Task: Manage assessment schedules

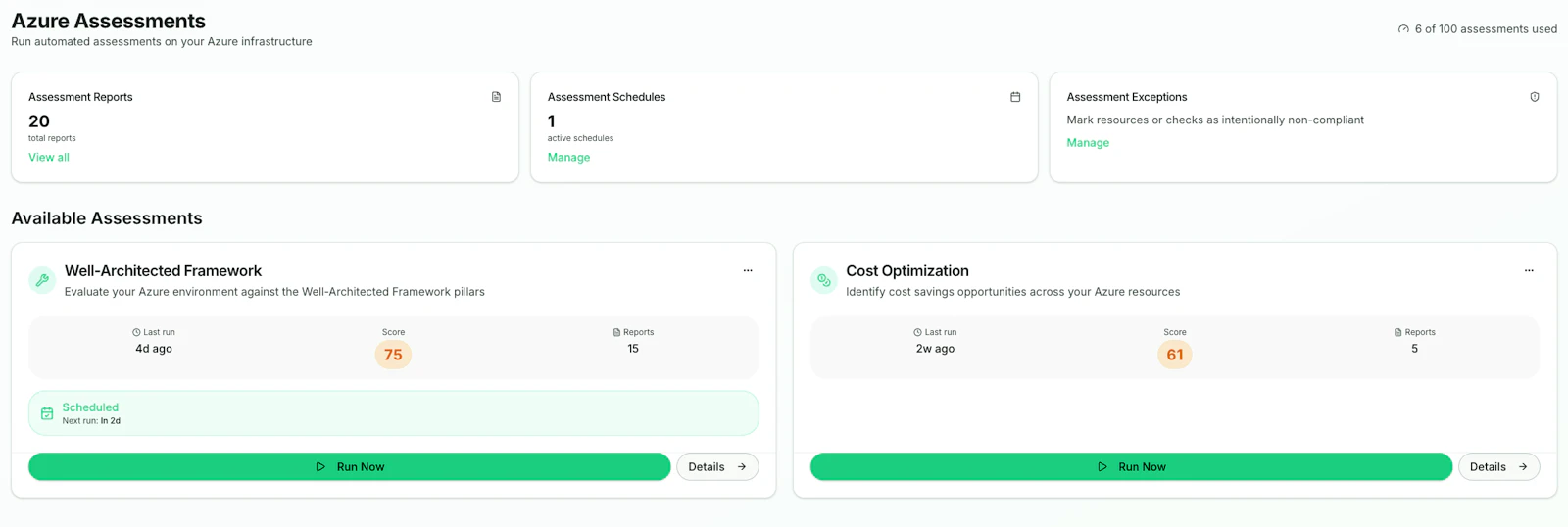Action: 568,157
